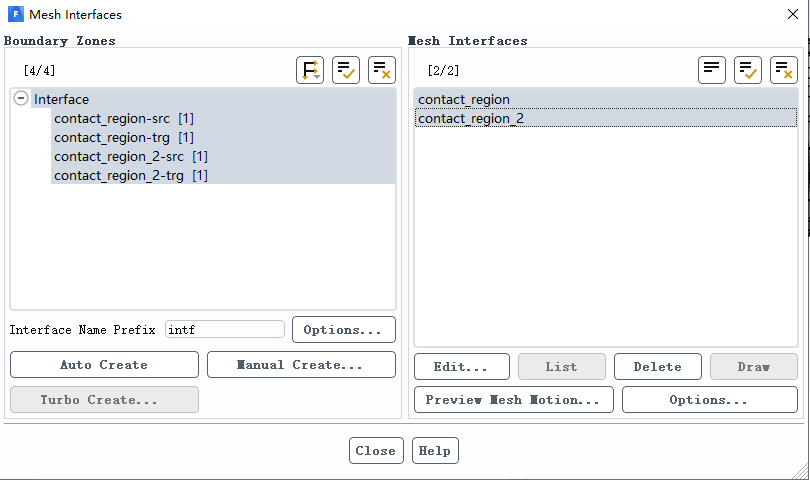Screen dimensions: 810x480
Task: Click the Mesh Interfaces list toggle icon
Action: pos(712,70)
